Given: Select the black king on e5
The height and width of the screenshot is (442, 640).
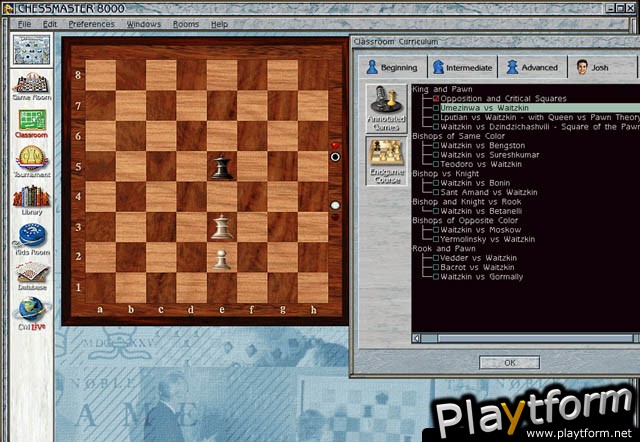Looking at the screenshot, I should point(222,167).
